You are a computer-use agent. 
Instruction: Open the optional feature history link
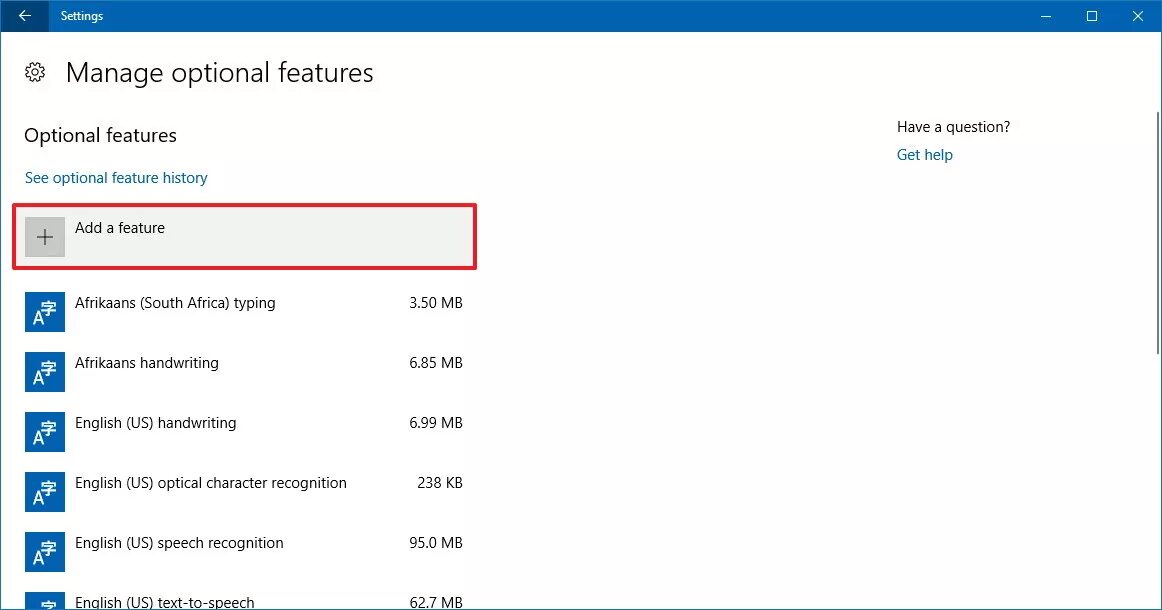116,178
